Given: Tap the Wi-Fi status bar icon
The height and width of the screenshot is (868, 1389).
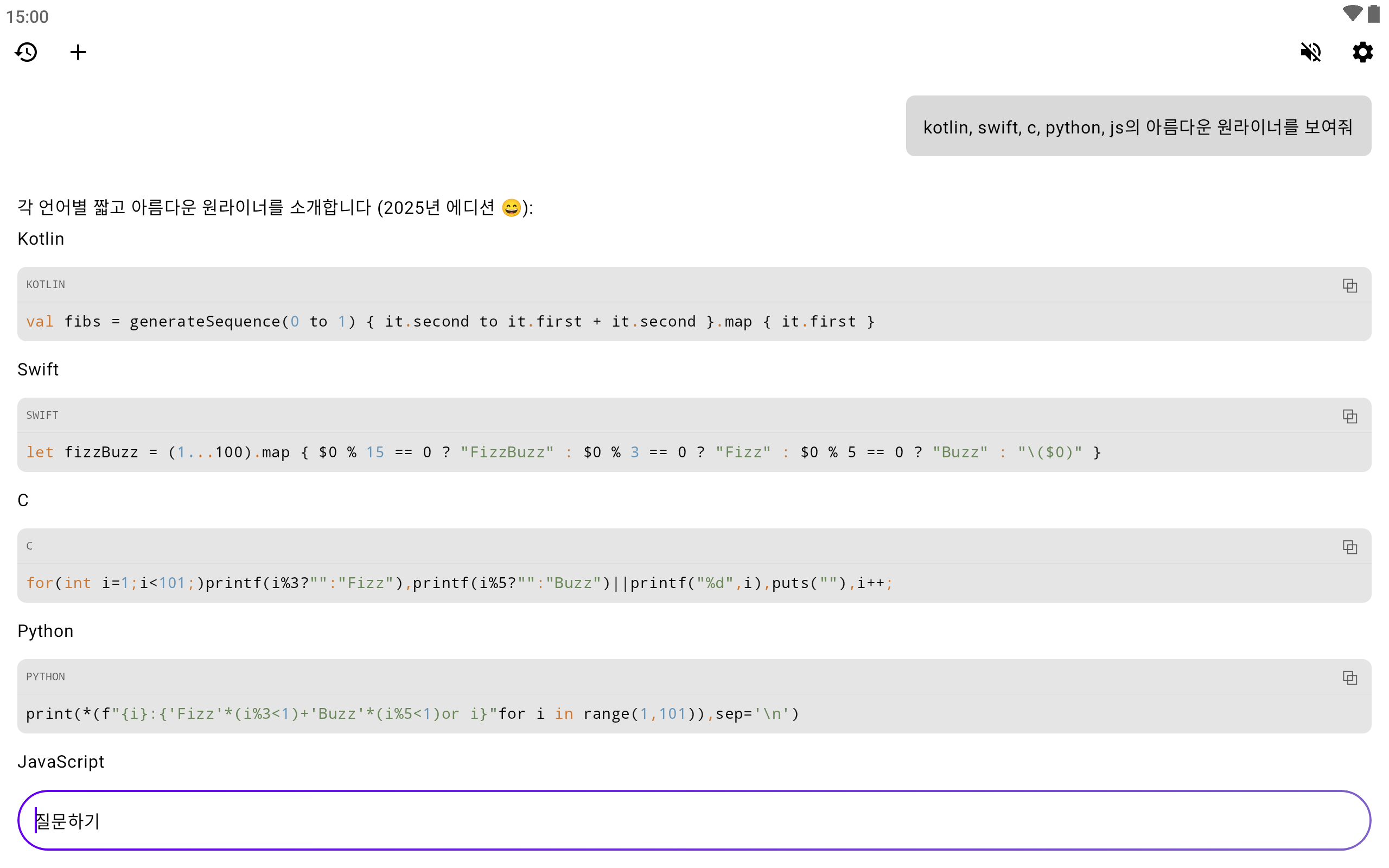Looking at the screenshot, I should tap(1352, 13).
